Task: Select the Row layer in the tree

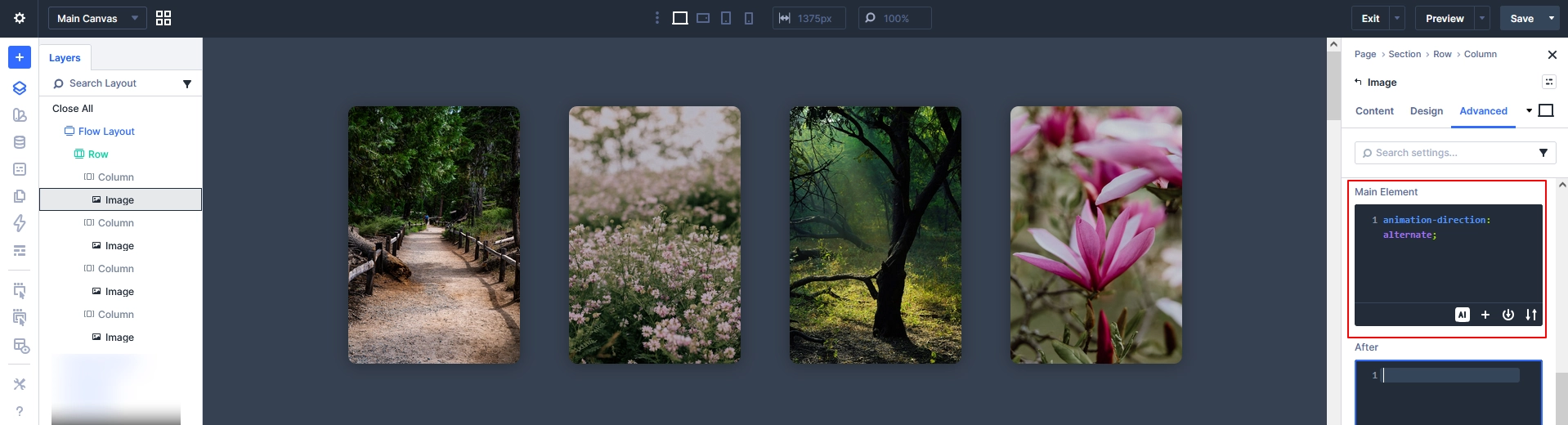Action: tap(98, 154)
